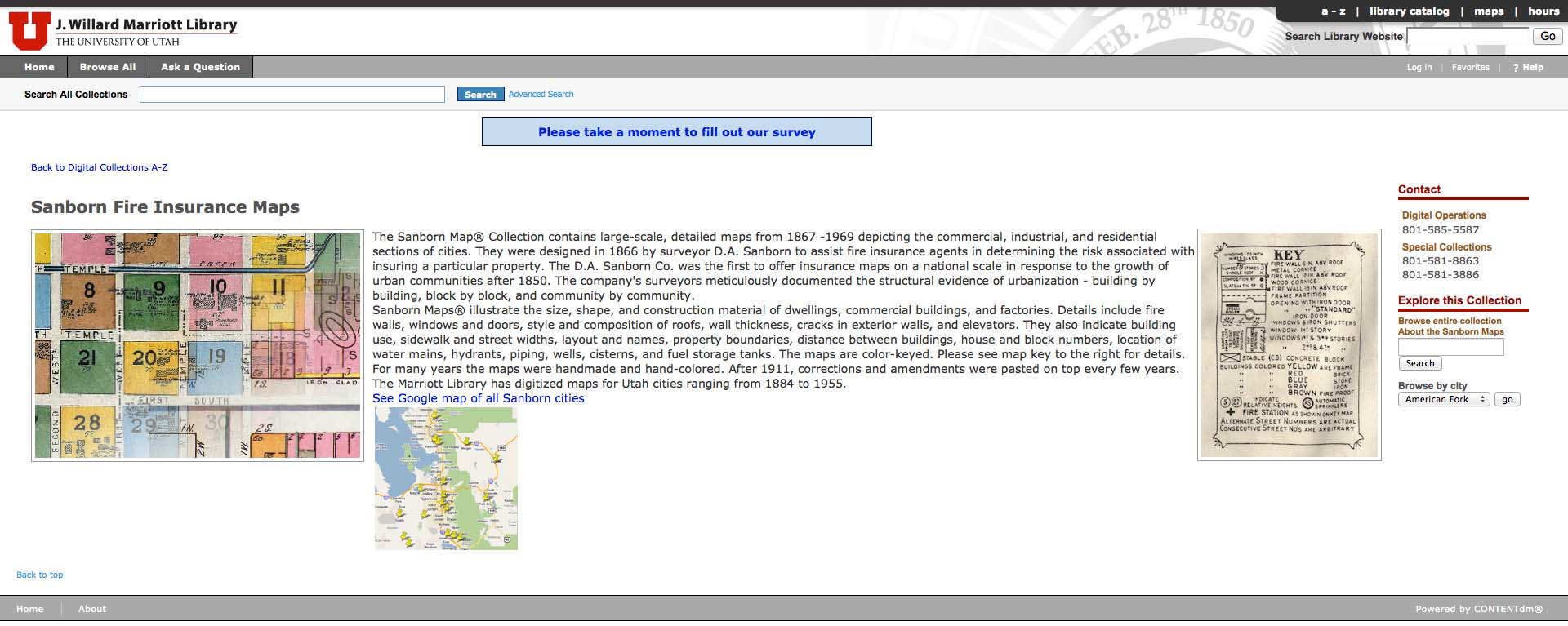Click the Log in link
The width and height of the screenshot is (1568, 626).
1419,68
